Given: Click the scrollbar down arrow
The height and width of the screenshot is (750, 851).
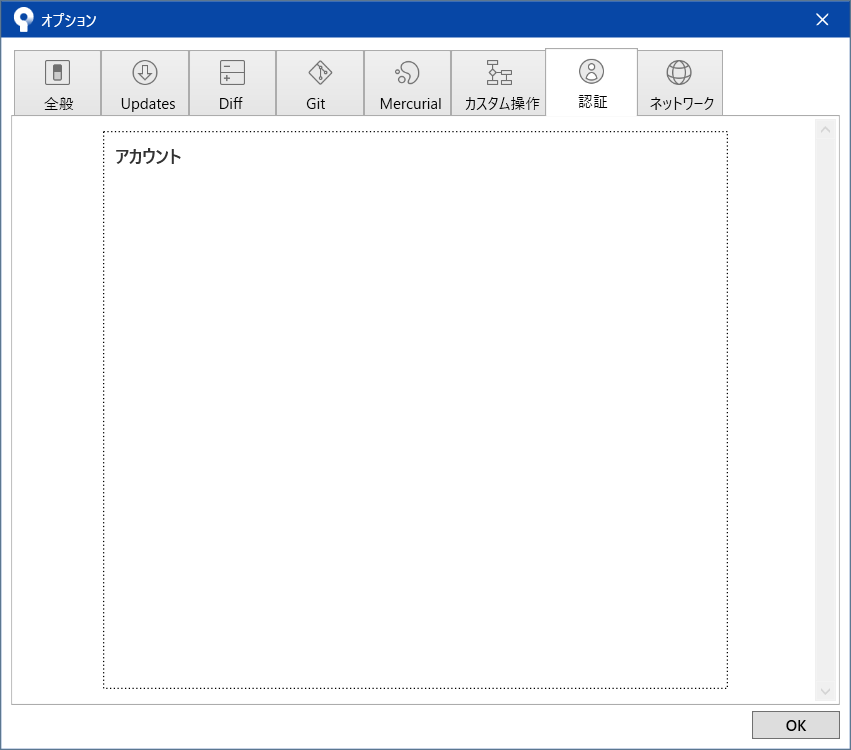Looking at the screenshot, I should point(825,691).
